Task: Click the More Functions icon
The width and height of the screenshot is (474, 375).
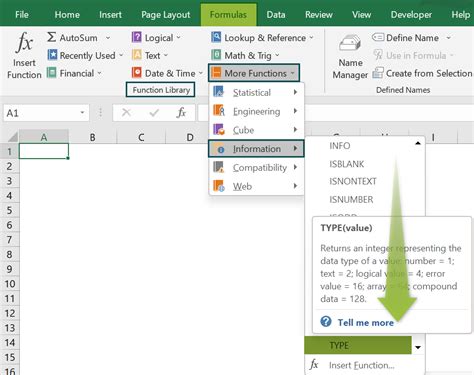Action: click(x=216, y=73)
